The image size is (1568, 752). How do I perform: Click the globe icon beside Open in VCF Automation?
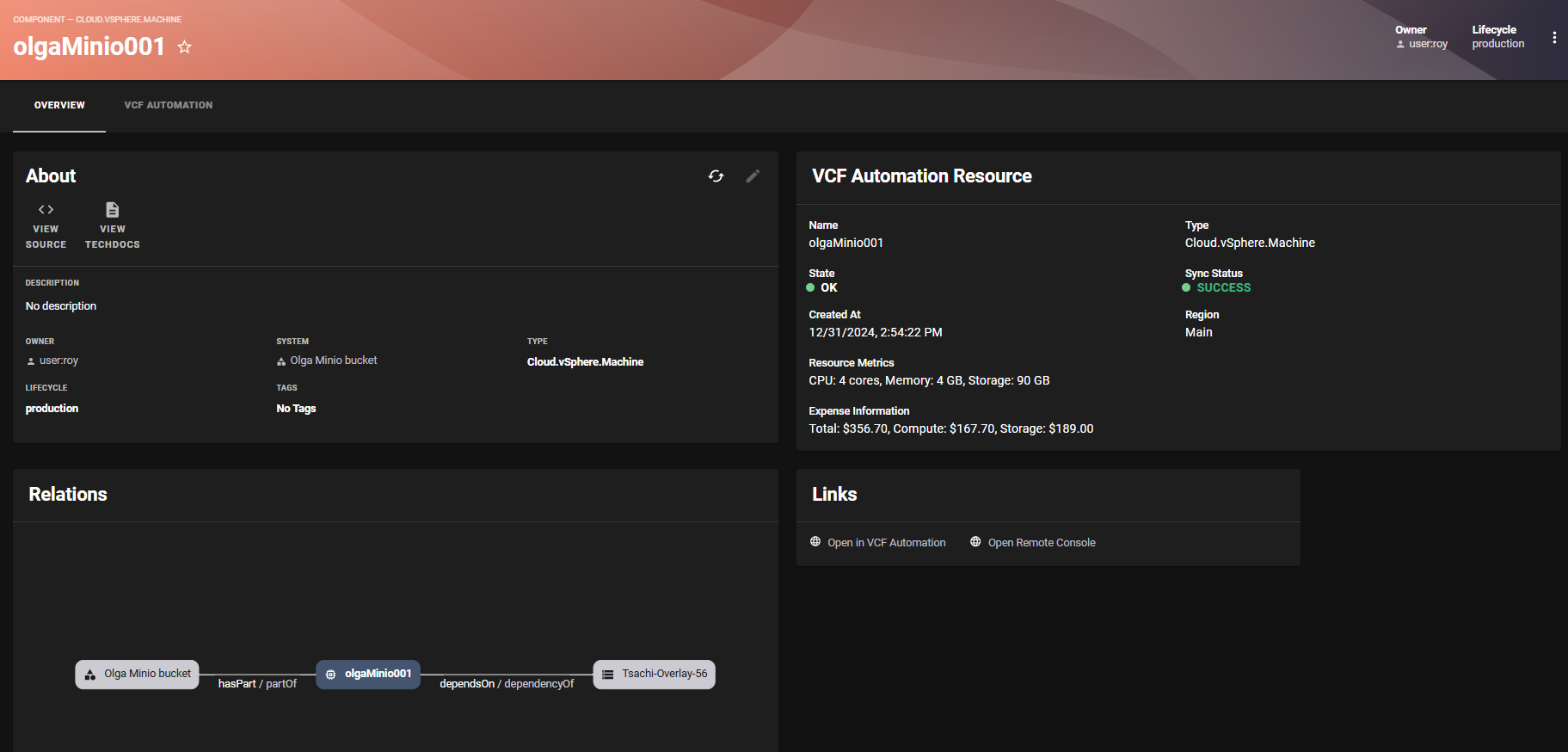point(815,541)
